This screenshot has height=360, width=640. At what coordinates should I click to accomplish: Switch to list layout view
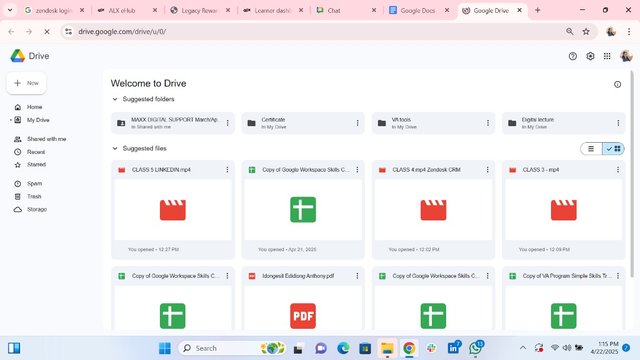[591, 149]
